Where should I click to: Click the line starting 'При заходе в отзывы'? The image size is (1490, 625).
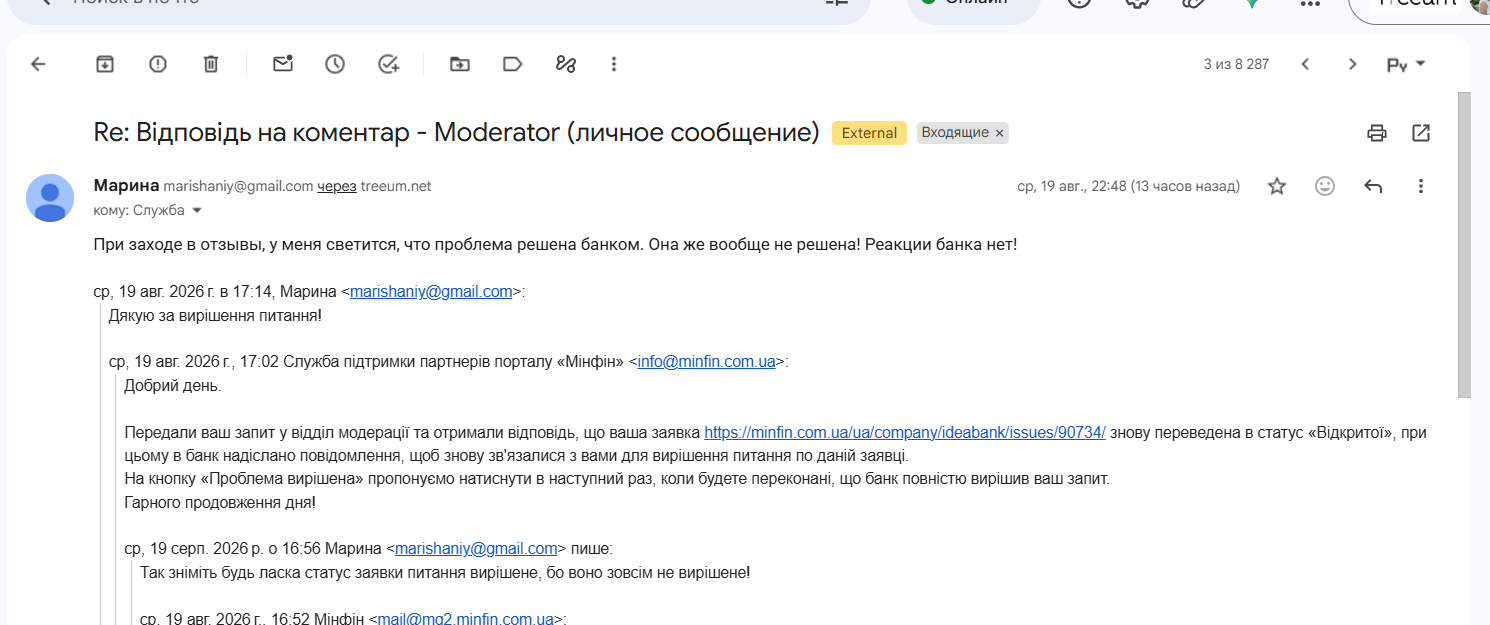pyautogui.click(x=555, y=244)
